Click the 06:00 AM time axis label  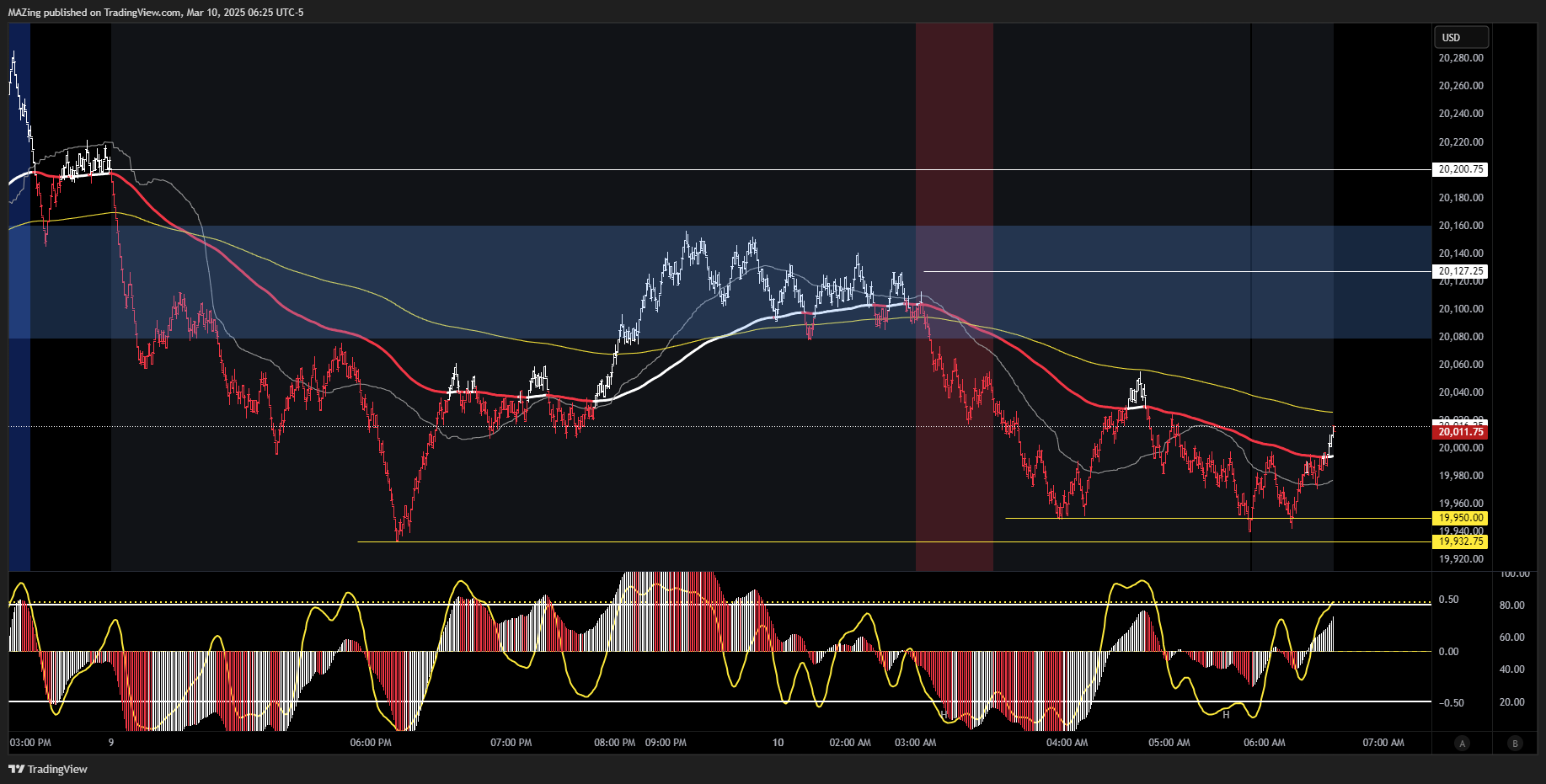click(1265, 743)
